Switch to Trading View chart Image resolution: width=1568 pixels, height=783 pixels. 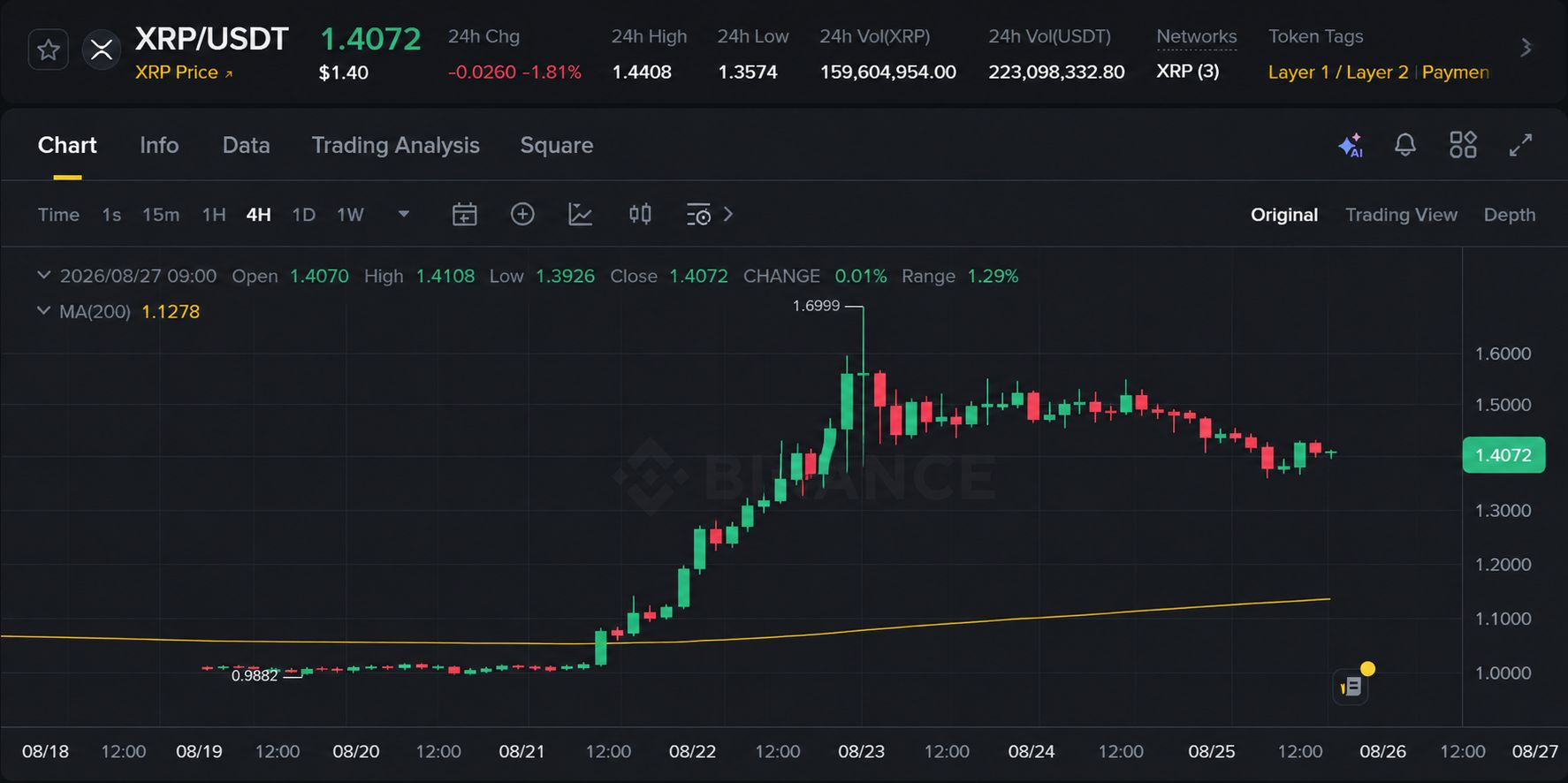(1401, 215)
